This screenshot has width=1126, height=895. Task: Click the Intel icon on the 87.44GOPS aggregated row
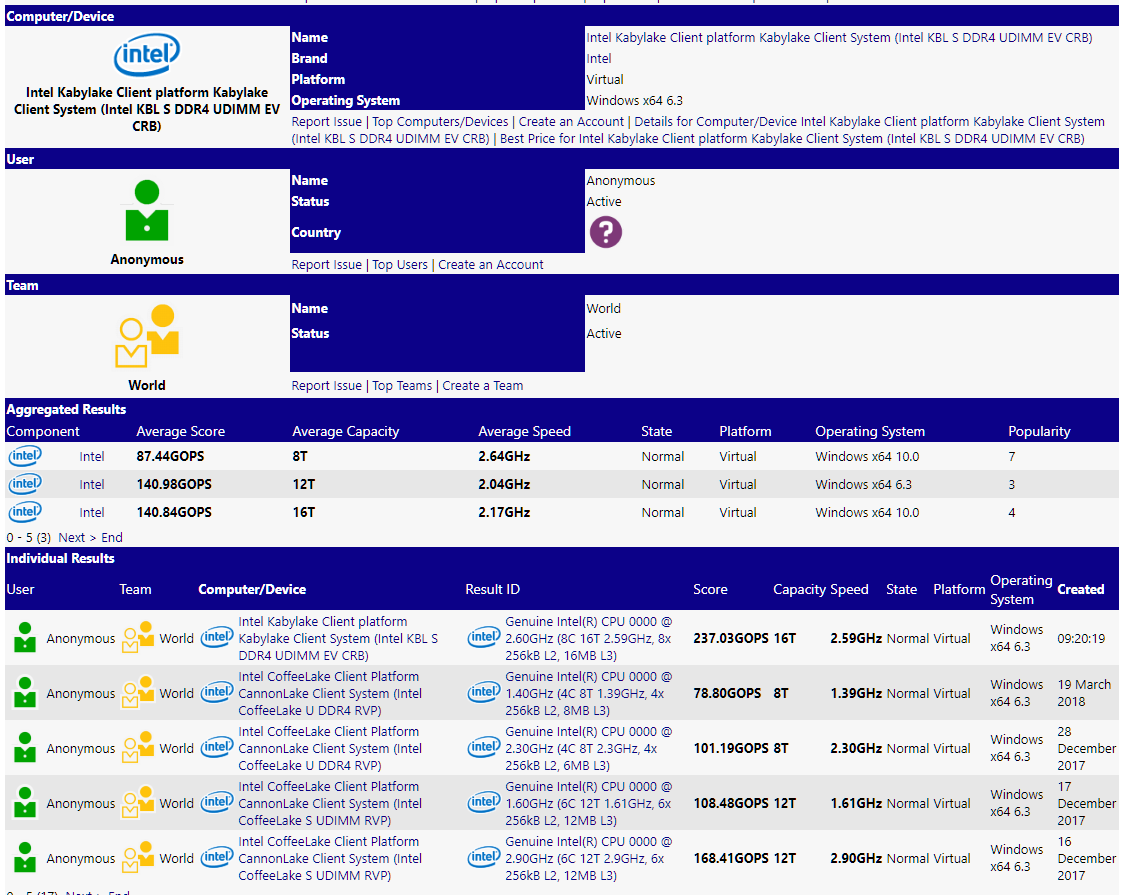24,456
